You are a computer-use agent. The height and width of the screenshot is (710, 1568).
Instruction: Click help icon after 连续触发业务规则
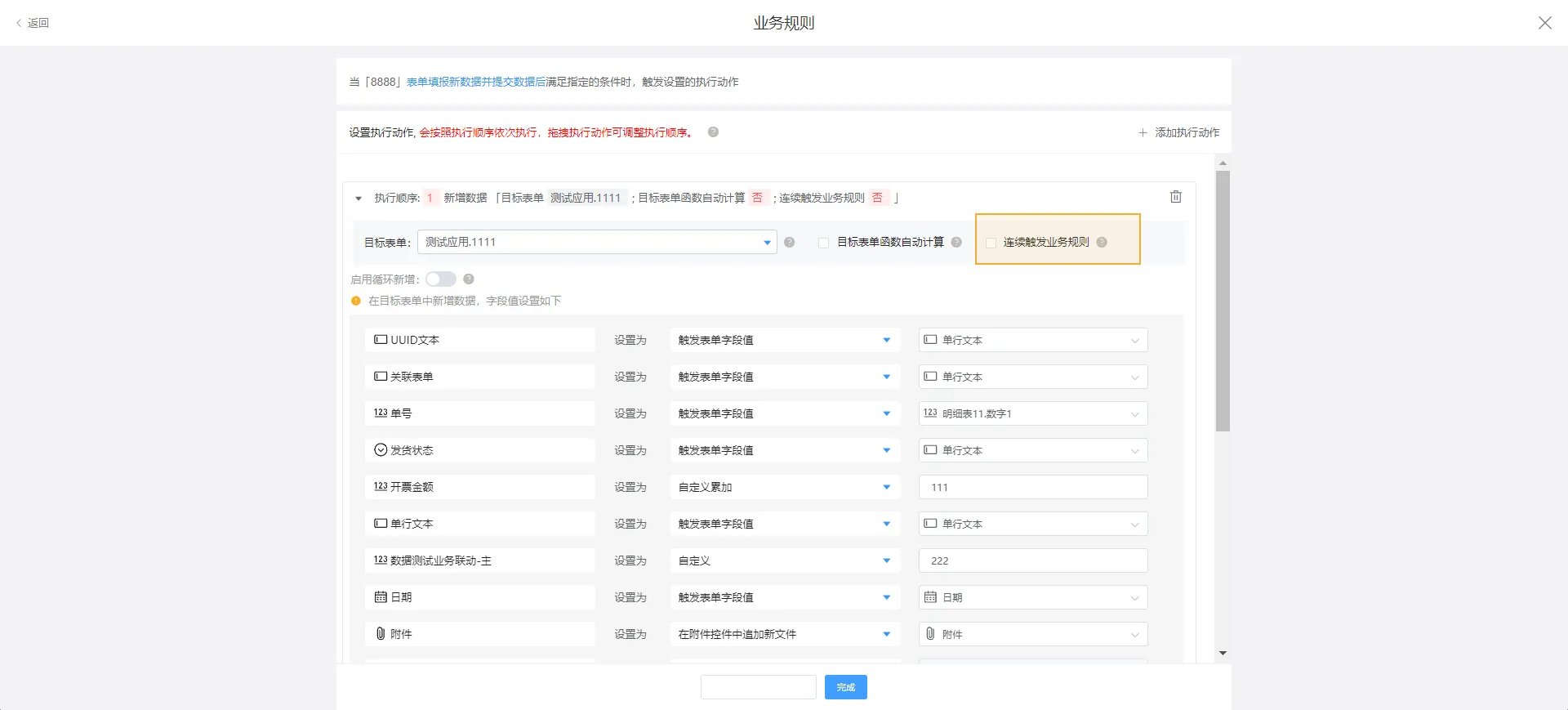point(1102,242)
